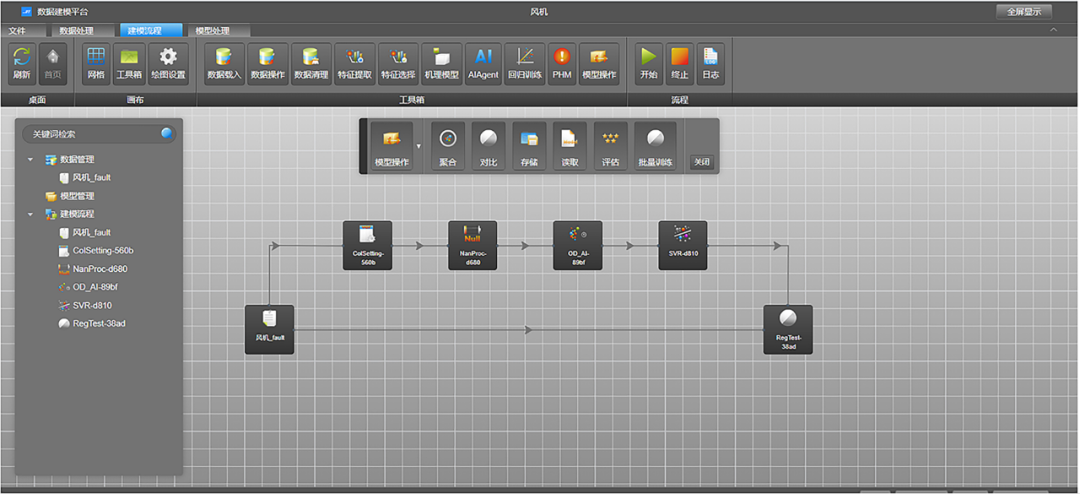
Task: Click the 首页 home icon
Action: point(52,64)
